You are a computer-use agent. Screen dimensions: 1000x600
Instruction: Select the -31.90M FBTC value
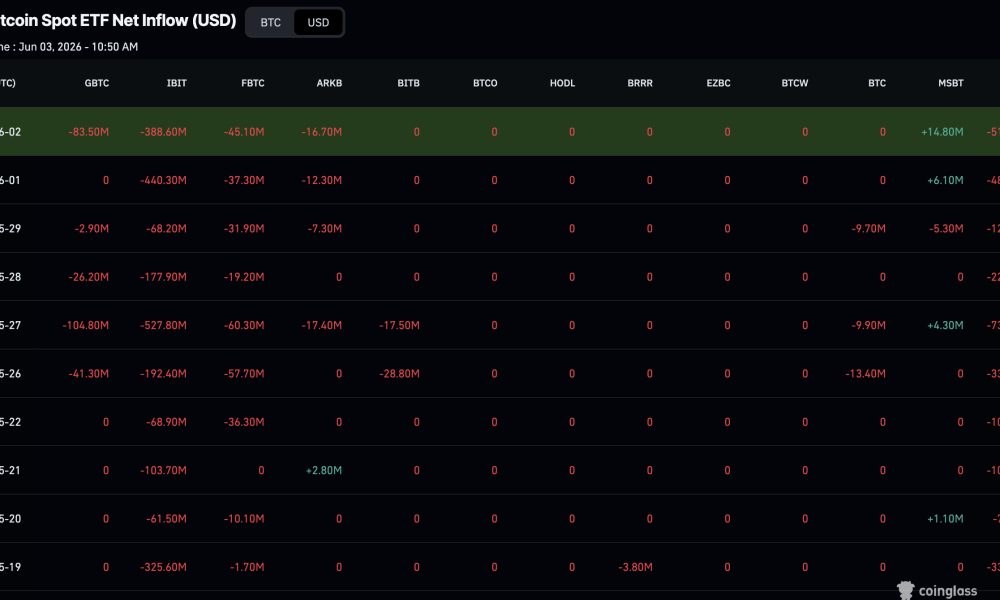point(244,228)
